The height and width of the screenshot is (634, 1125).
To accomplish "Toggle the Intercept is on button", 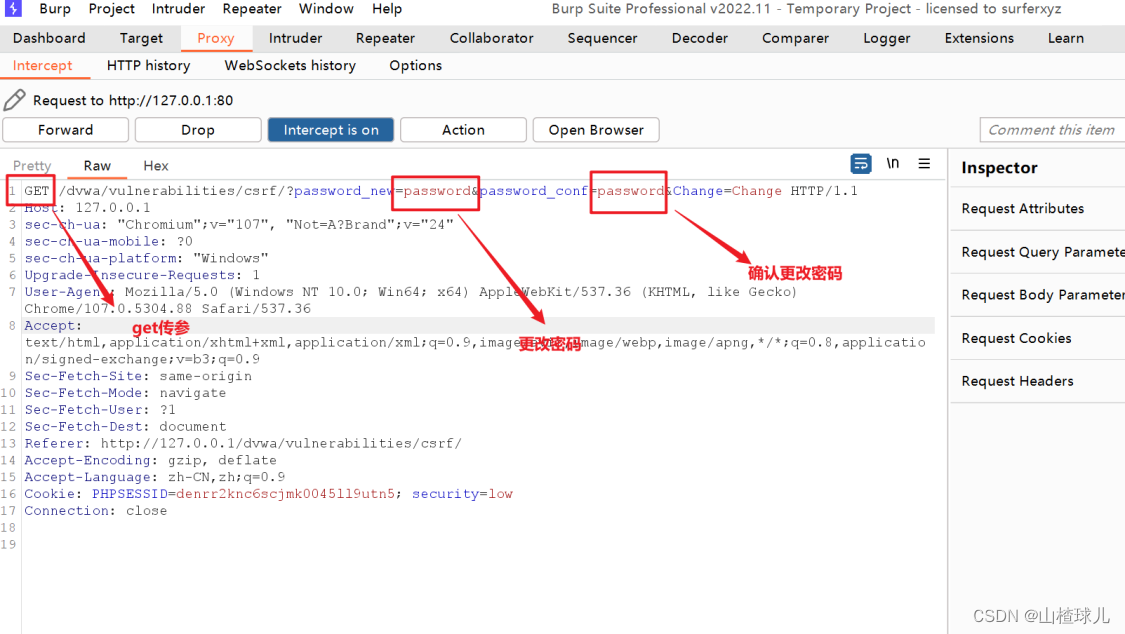I will pos(331,130).
